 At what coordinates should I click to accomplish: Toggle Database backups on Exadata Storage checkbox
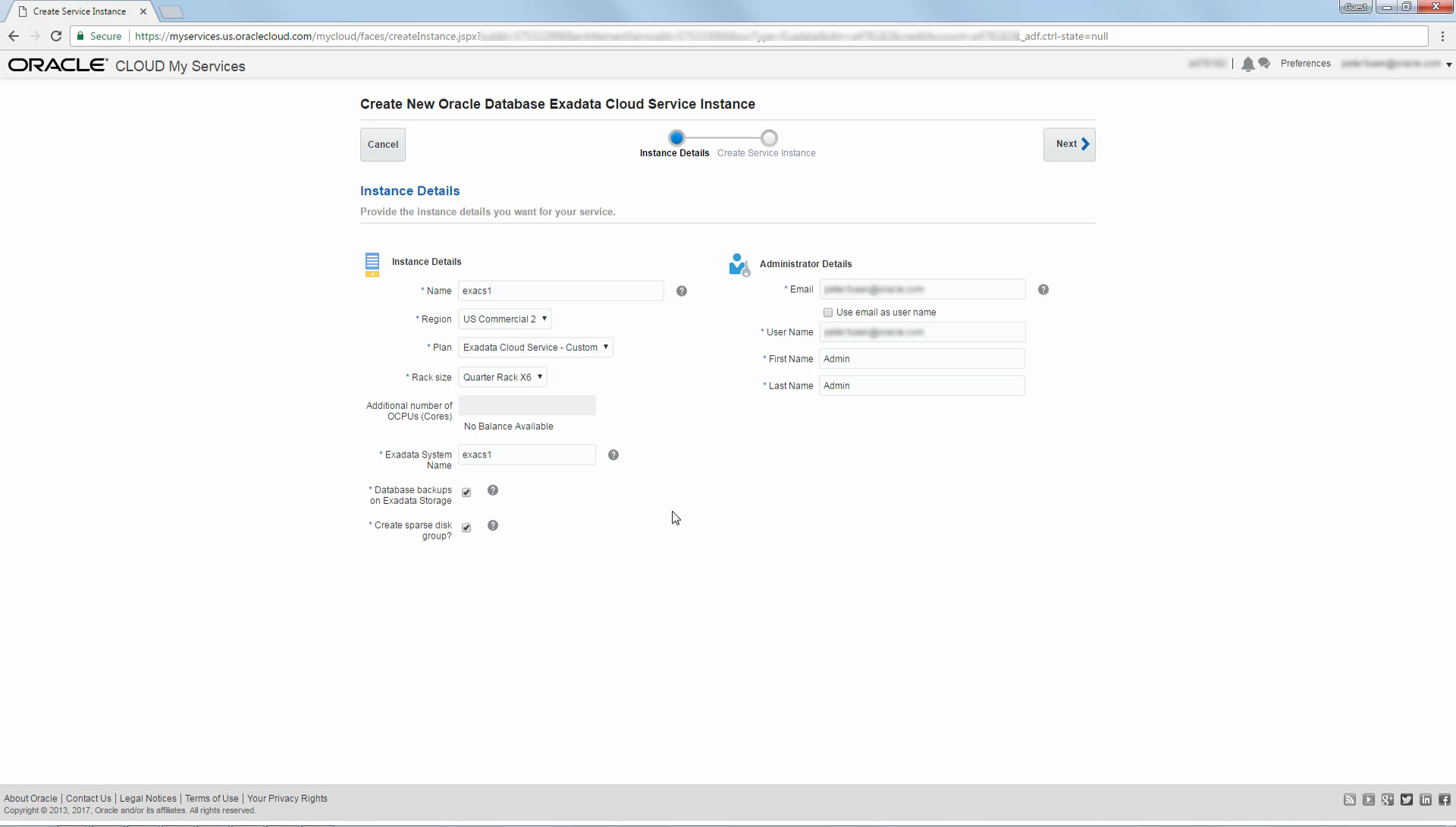[x=466, y=492]
